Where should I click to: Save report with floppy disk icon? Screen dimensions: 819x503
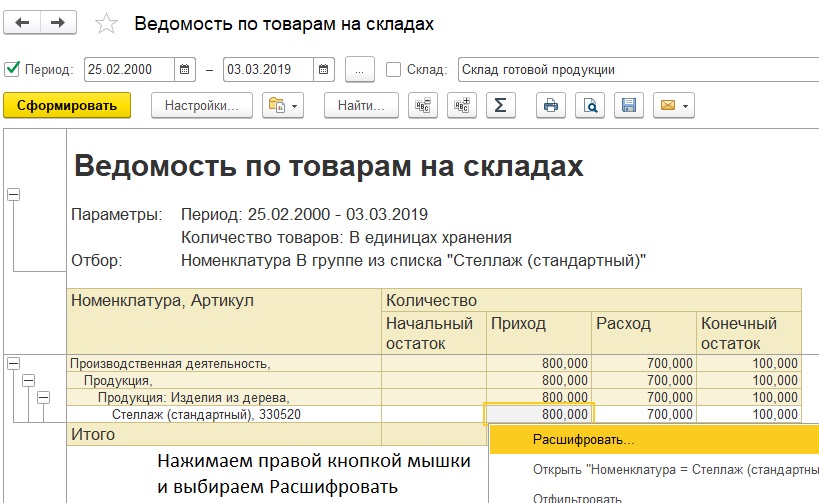[628, 106]
